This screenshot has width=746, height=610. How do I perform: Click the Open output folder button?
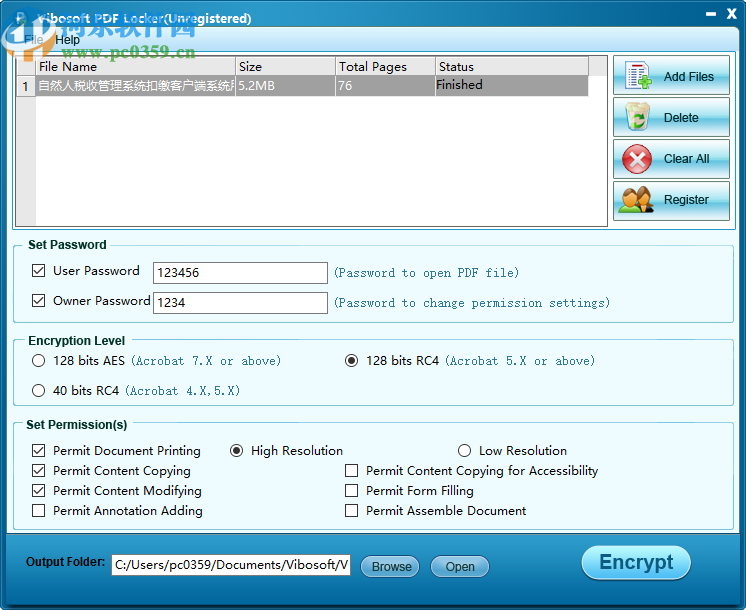click(x=460, y=566)
